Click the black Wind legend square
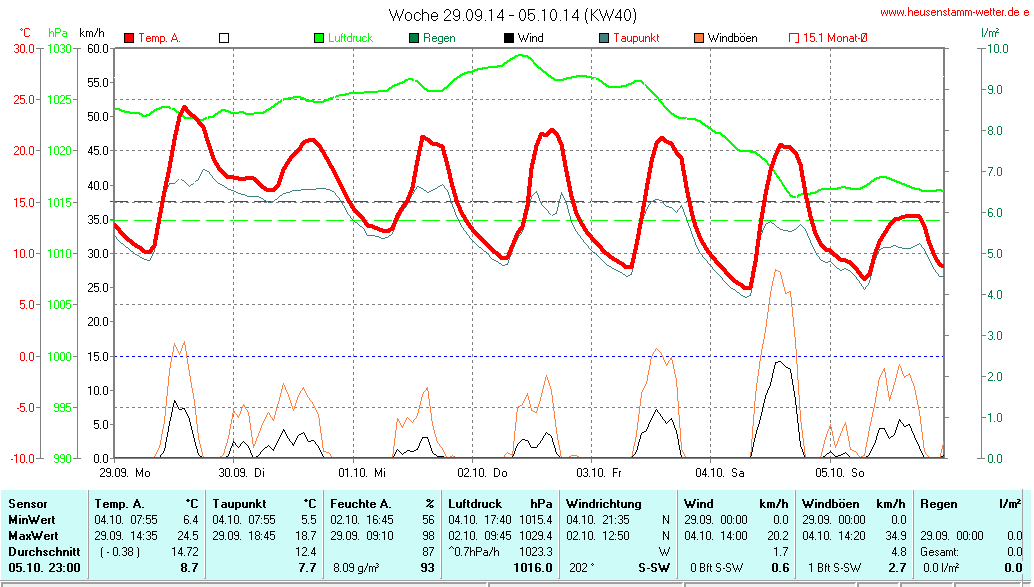The image size is (1034, 587). point(509,38)
